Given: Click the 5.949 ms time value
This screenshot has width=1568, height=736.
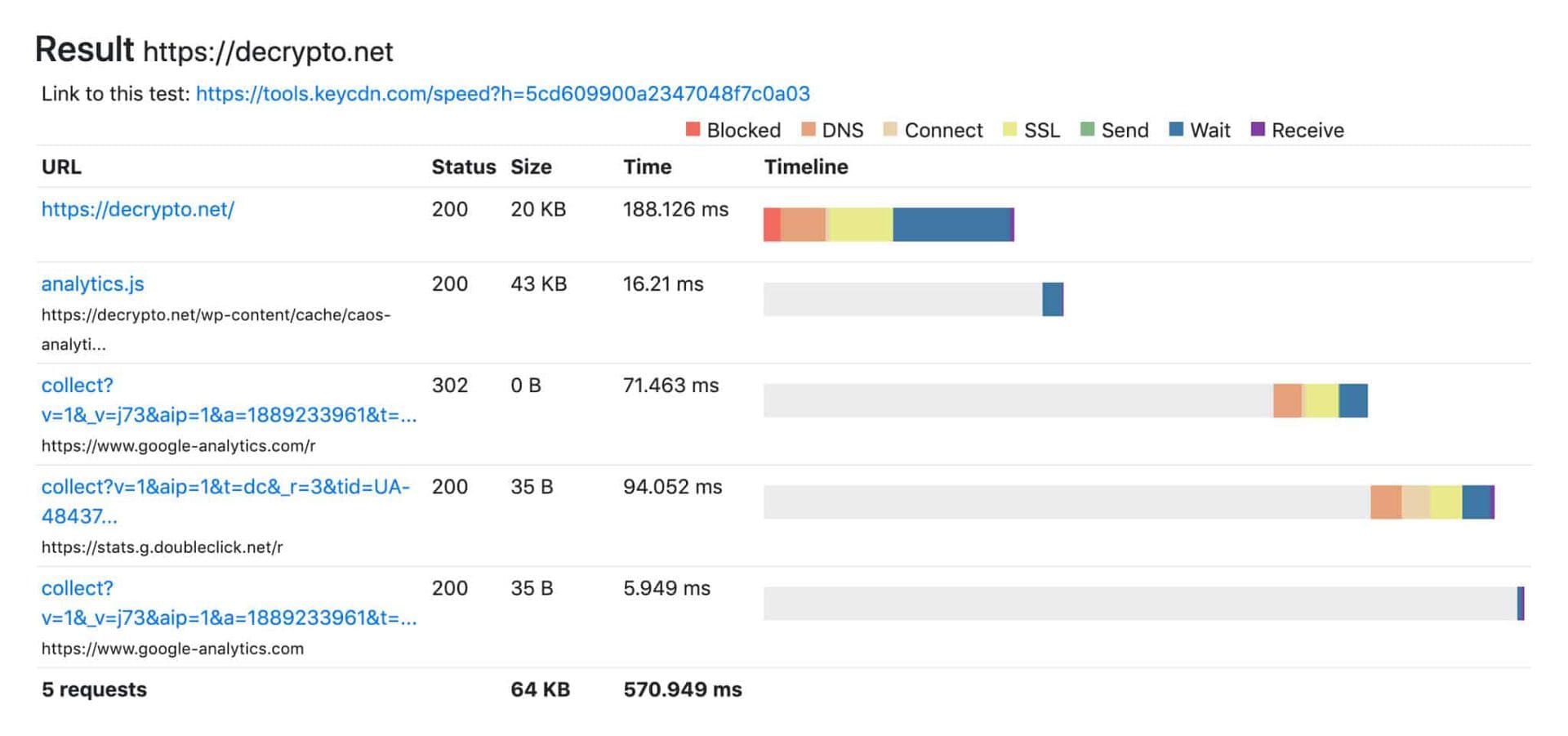Looking at the screenshot, I should pos(666,587).
